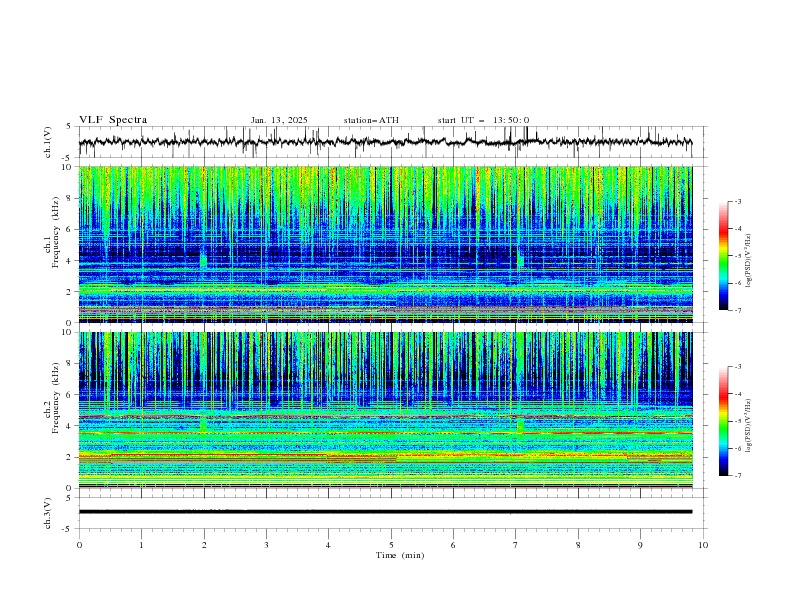
Task: Click the "-5" tick on ch.1 colorbar
Action: pyautogui.click(x=737, y=256)
